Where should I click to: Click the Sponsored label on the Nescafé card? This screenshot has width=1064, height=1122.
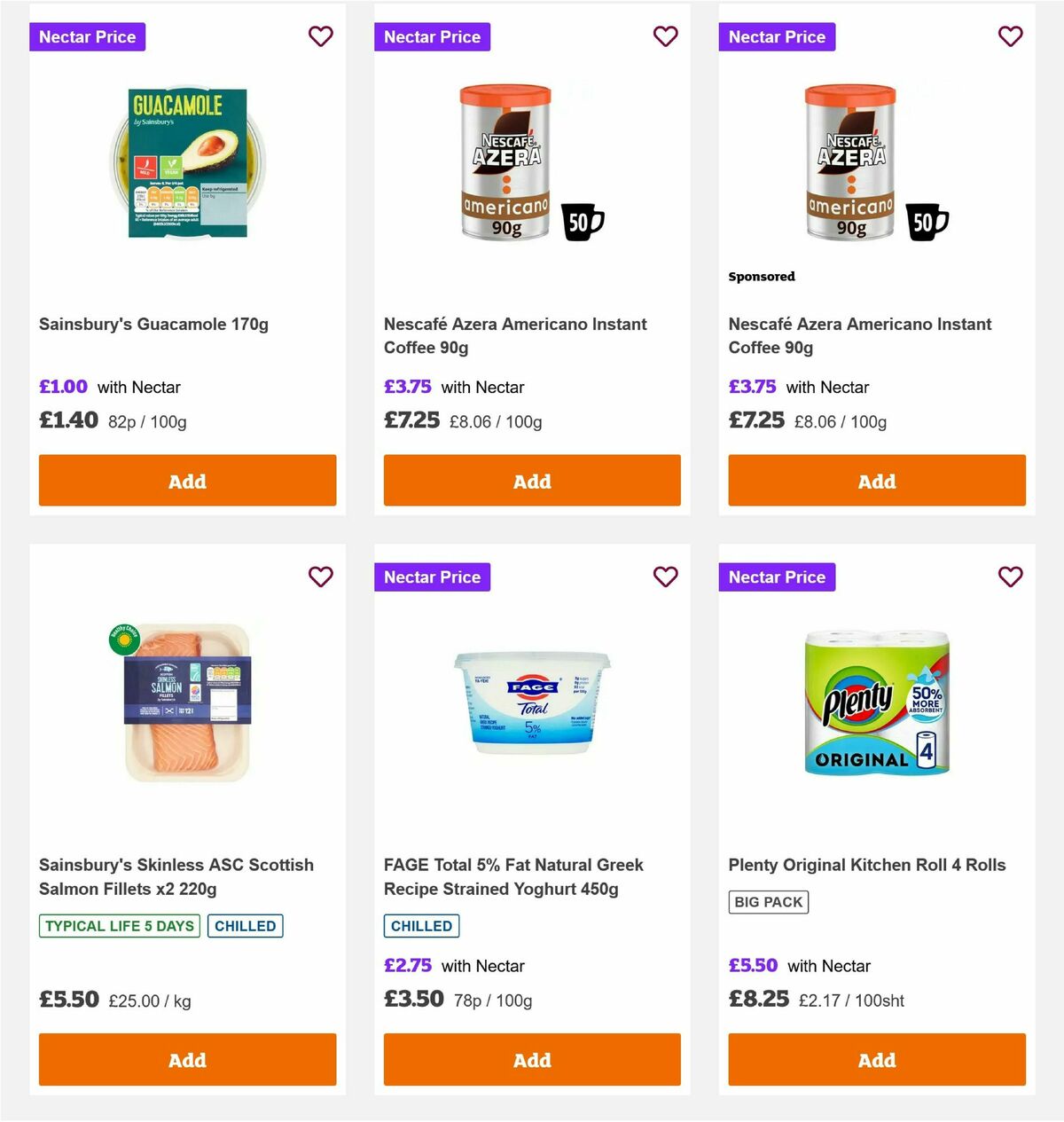pos(762,276)
